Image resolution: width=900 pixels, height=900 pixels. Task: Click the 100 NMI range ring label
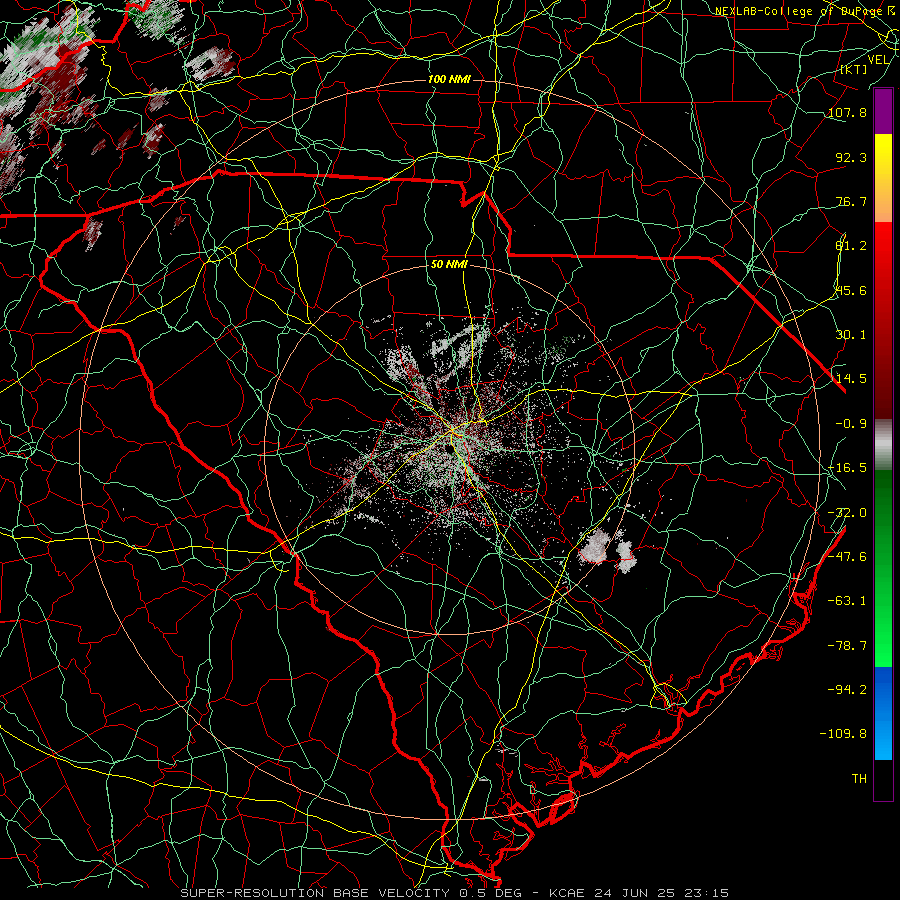449,79
